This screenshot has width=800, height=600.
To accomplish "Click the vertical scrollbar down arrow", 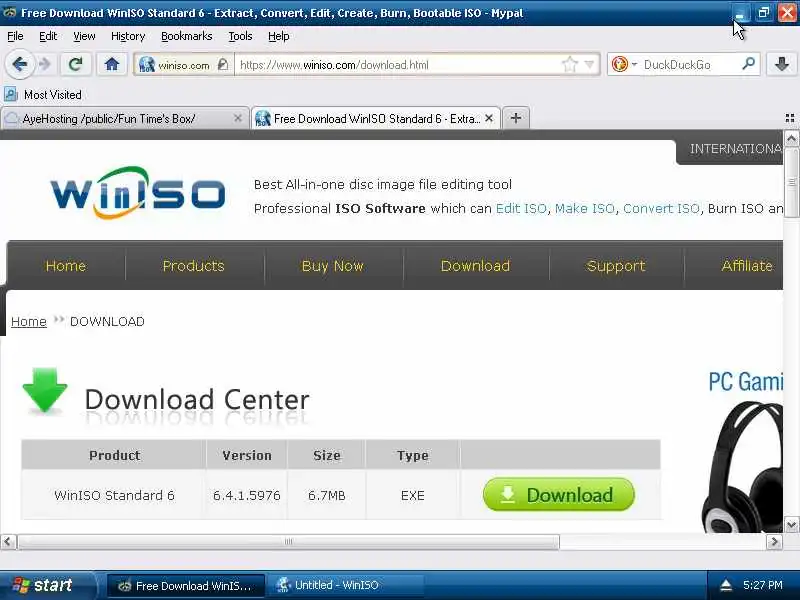I will (791, 524).
